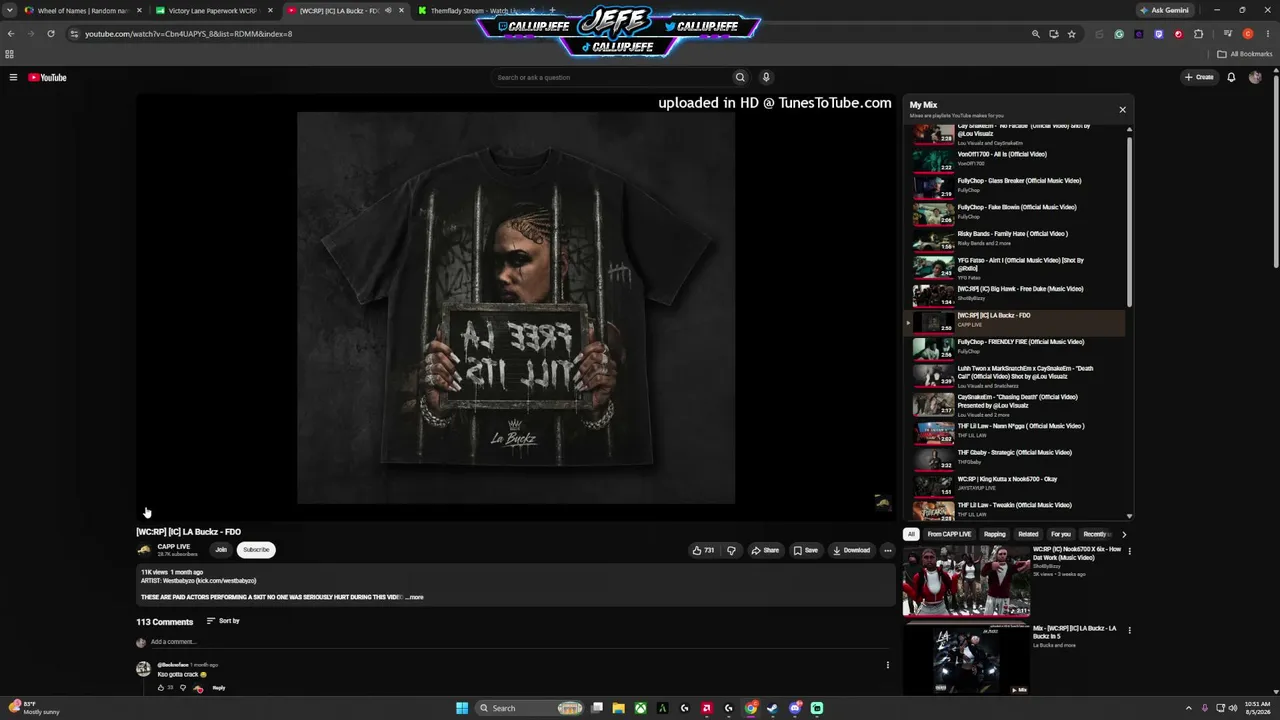The image size is (1280, 720).
Task: Click the YouTube search magnifier button
Action: pyautogui.click(x=740, y=77)
